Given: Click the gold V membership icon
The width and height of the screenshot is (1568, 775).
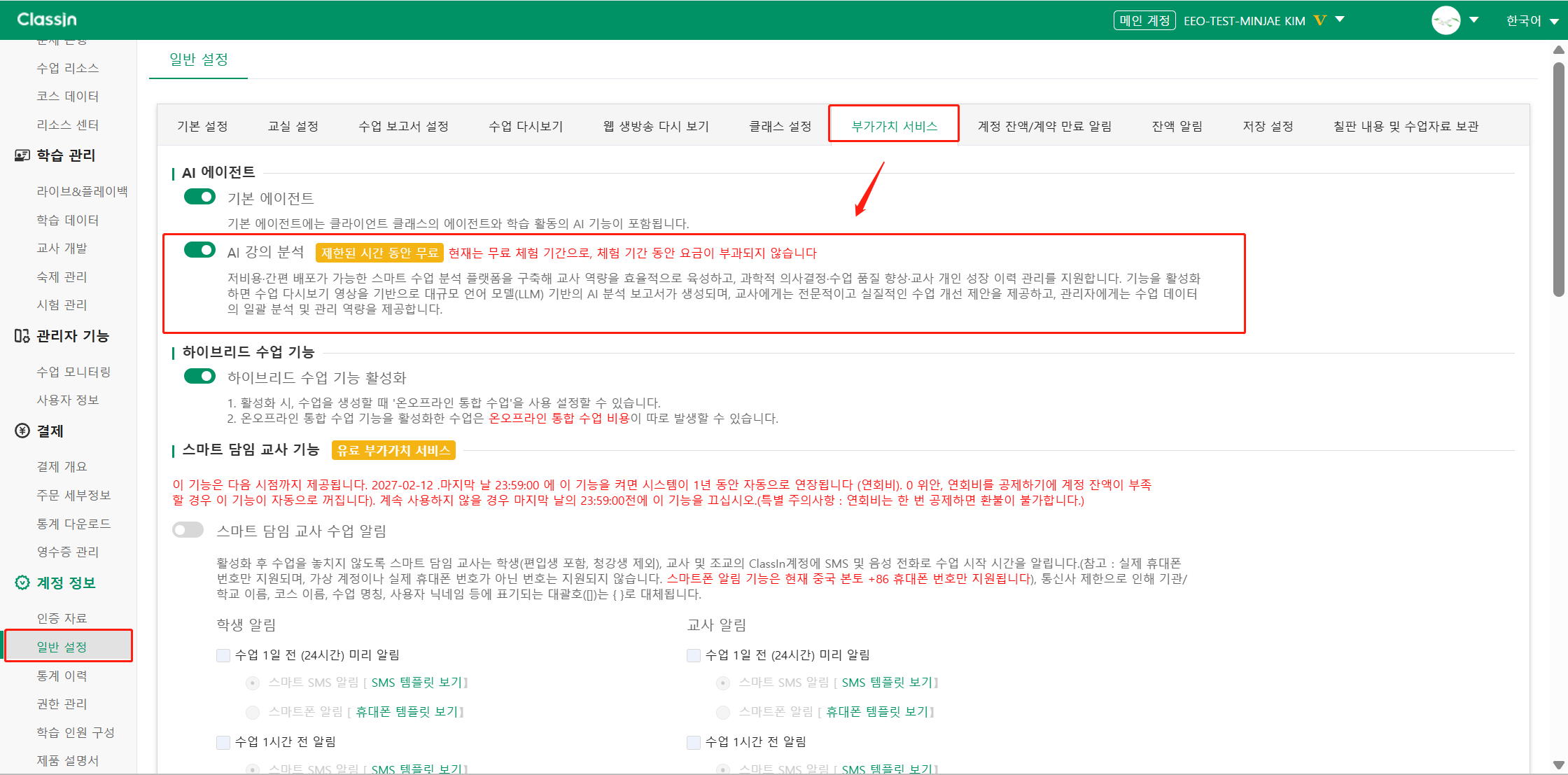Looking at the screenshot, I should click(x=1320, y=20).
